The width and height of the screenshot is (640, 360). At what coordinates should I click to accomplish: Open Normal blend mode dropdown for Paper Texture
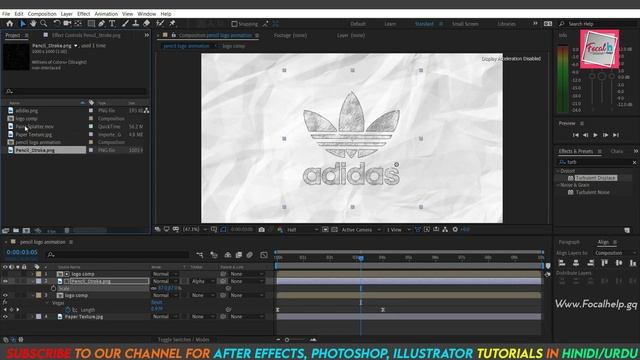pos(165,316)
